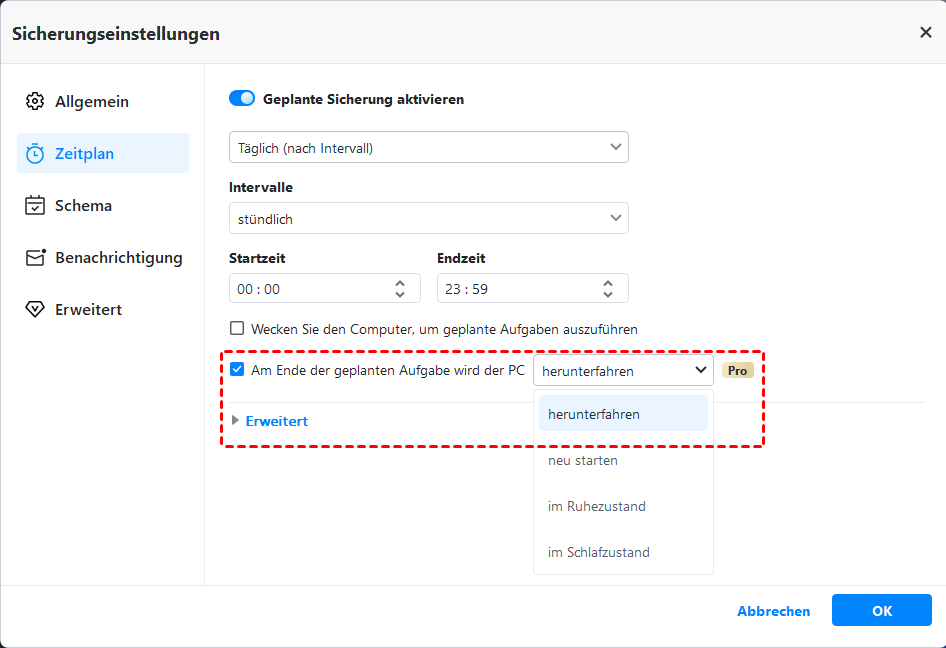Enable the wake computer checkbox
Viewport: 946px width, 648px height.
pos(237,328)
